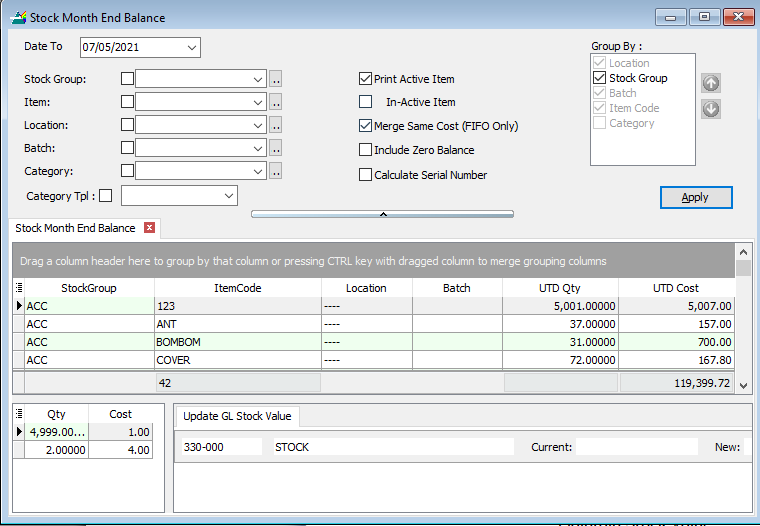The height and width of the screenshot is (526, 760).
Task: Open the Category Tpl dropdown list
Action: pyautogui.click(x=229, y=195)
